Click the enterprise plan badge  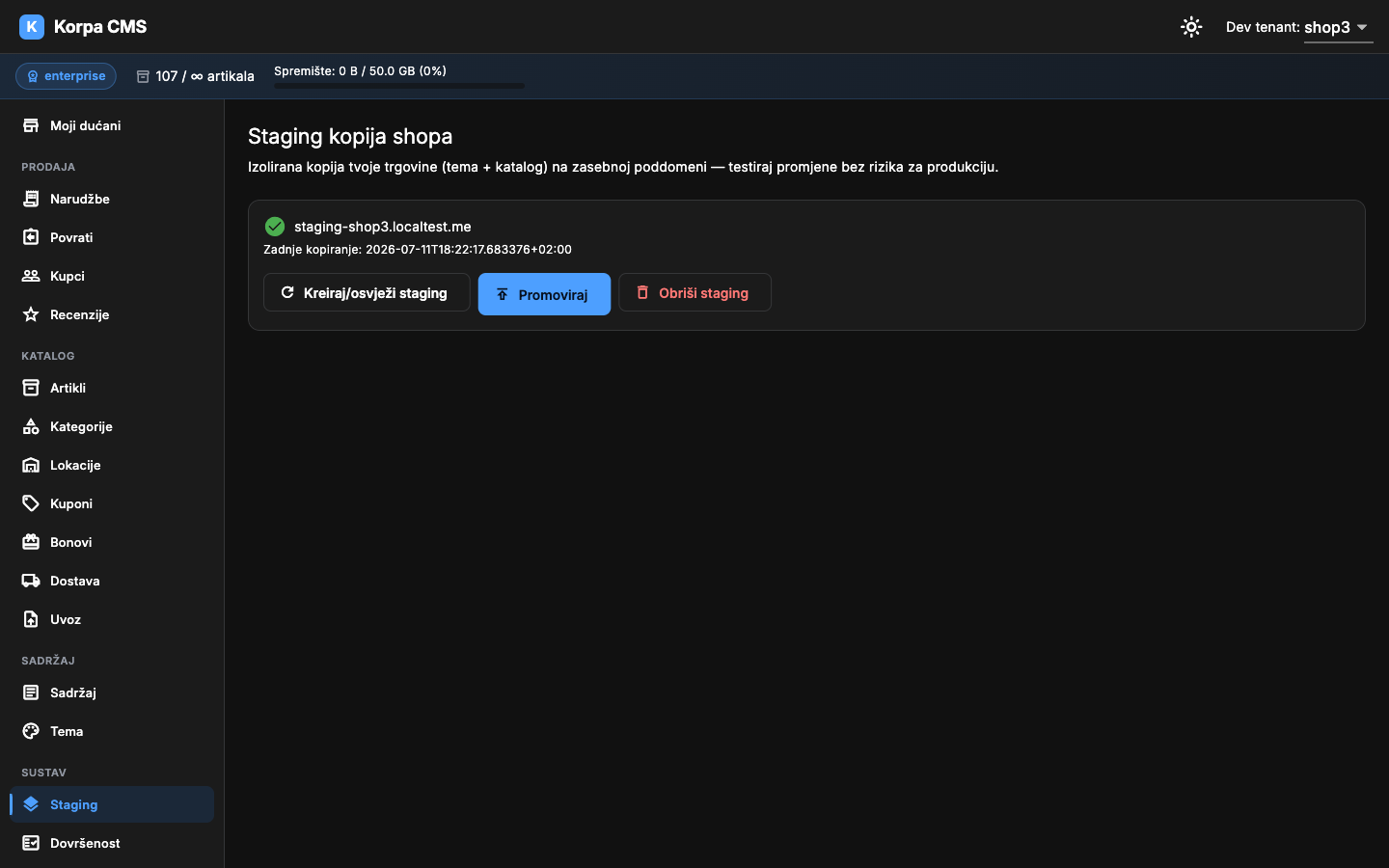click(x=66, y=76)
